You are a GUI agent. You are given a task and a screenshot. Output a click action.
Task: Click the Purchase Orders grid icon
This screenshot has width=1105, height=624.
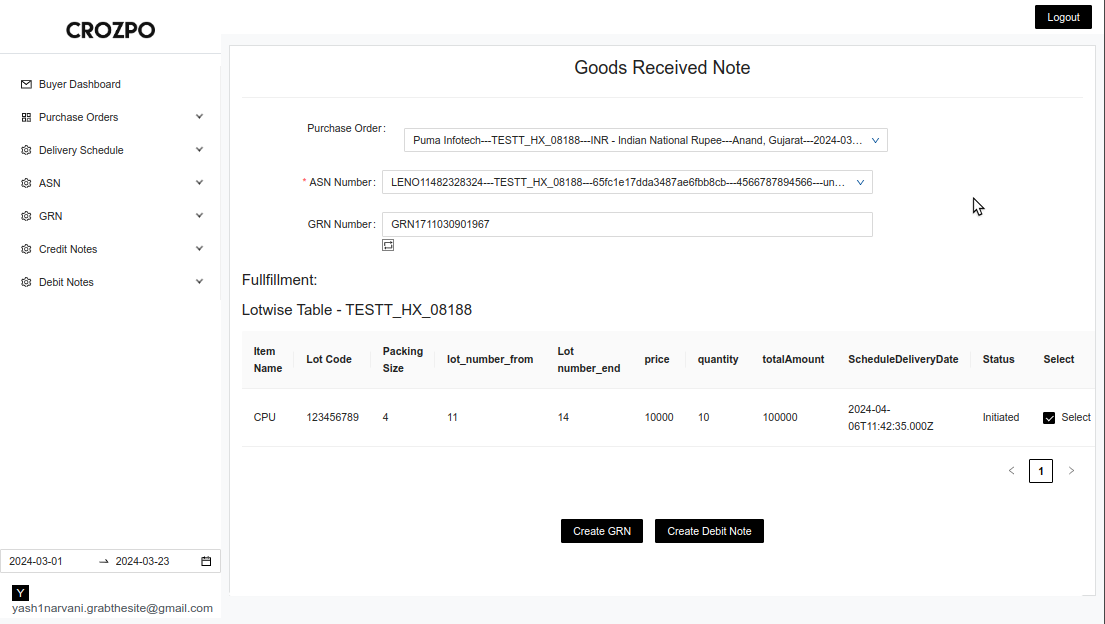[26, 118]
